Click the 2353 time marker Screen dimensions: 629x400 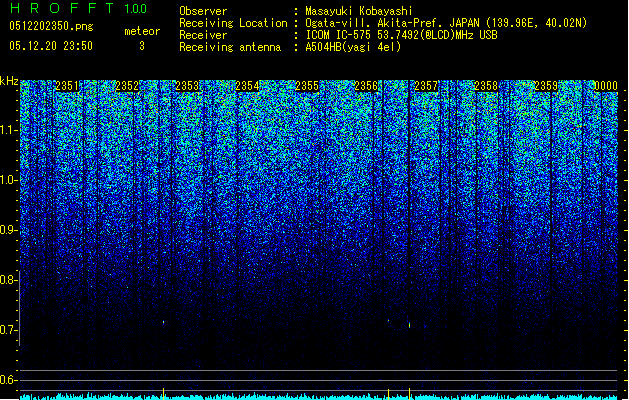[x=187, y=86]
